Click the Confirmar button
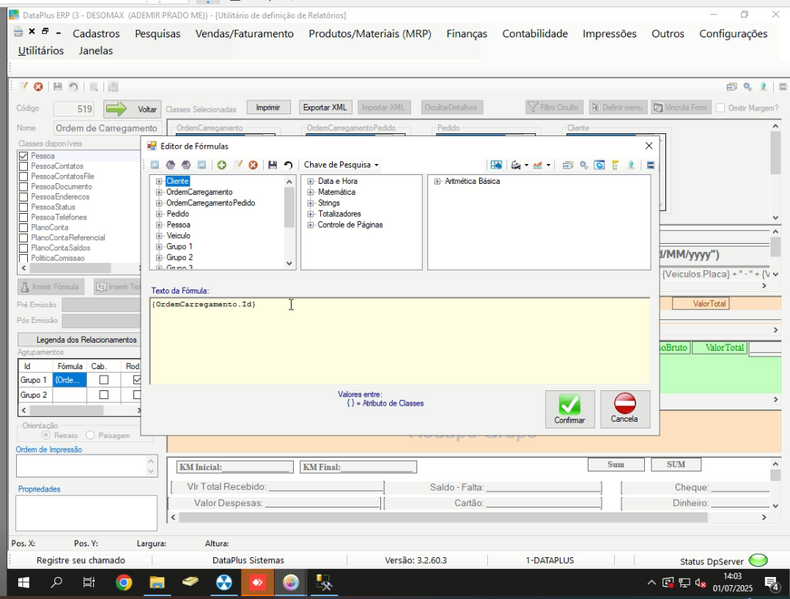 click(570, 409)
